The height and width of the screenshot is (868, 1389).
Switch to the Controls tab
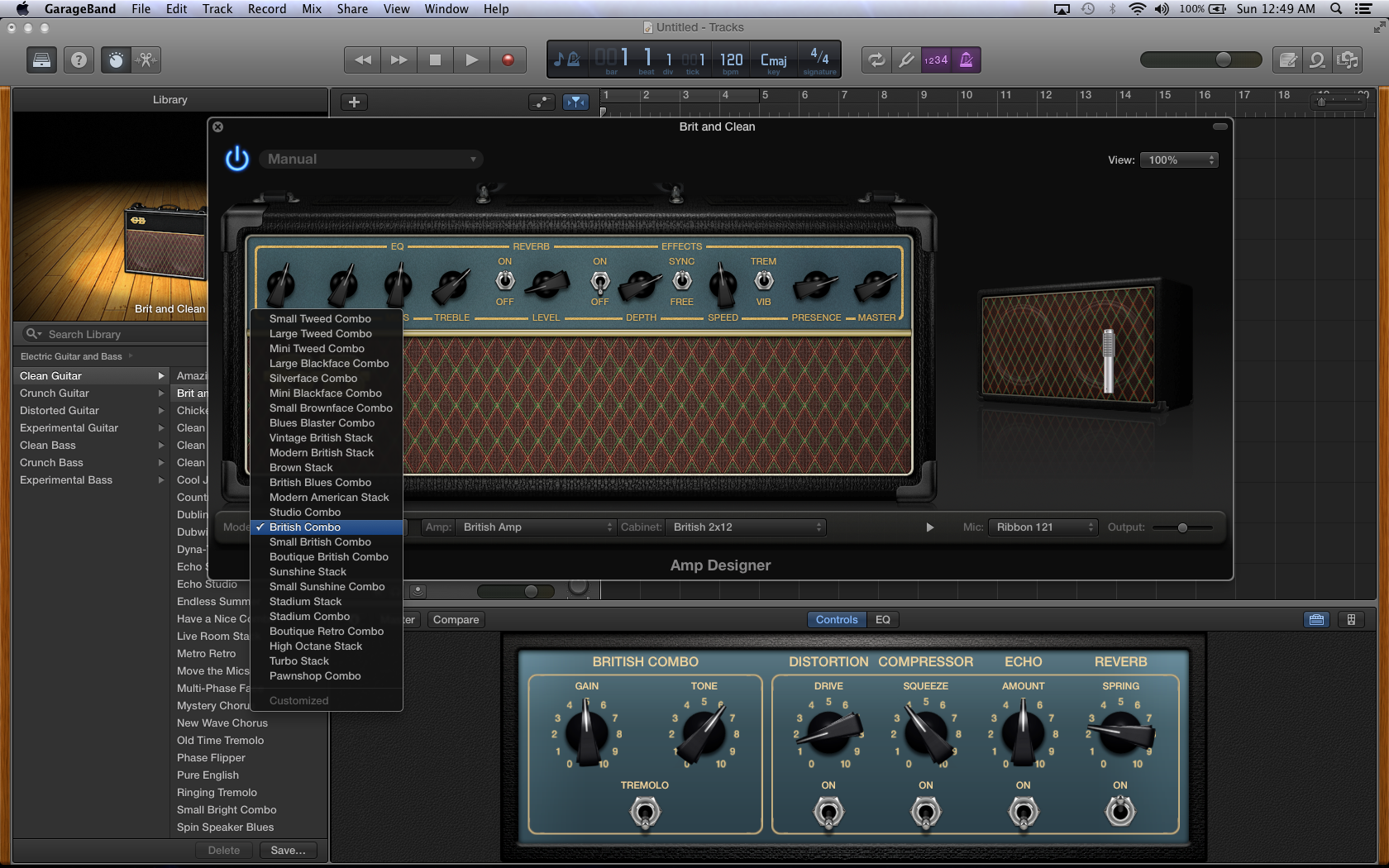pyautogui.click(x=837, y=619)
